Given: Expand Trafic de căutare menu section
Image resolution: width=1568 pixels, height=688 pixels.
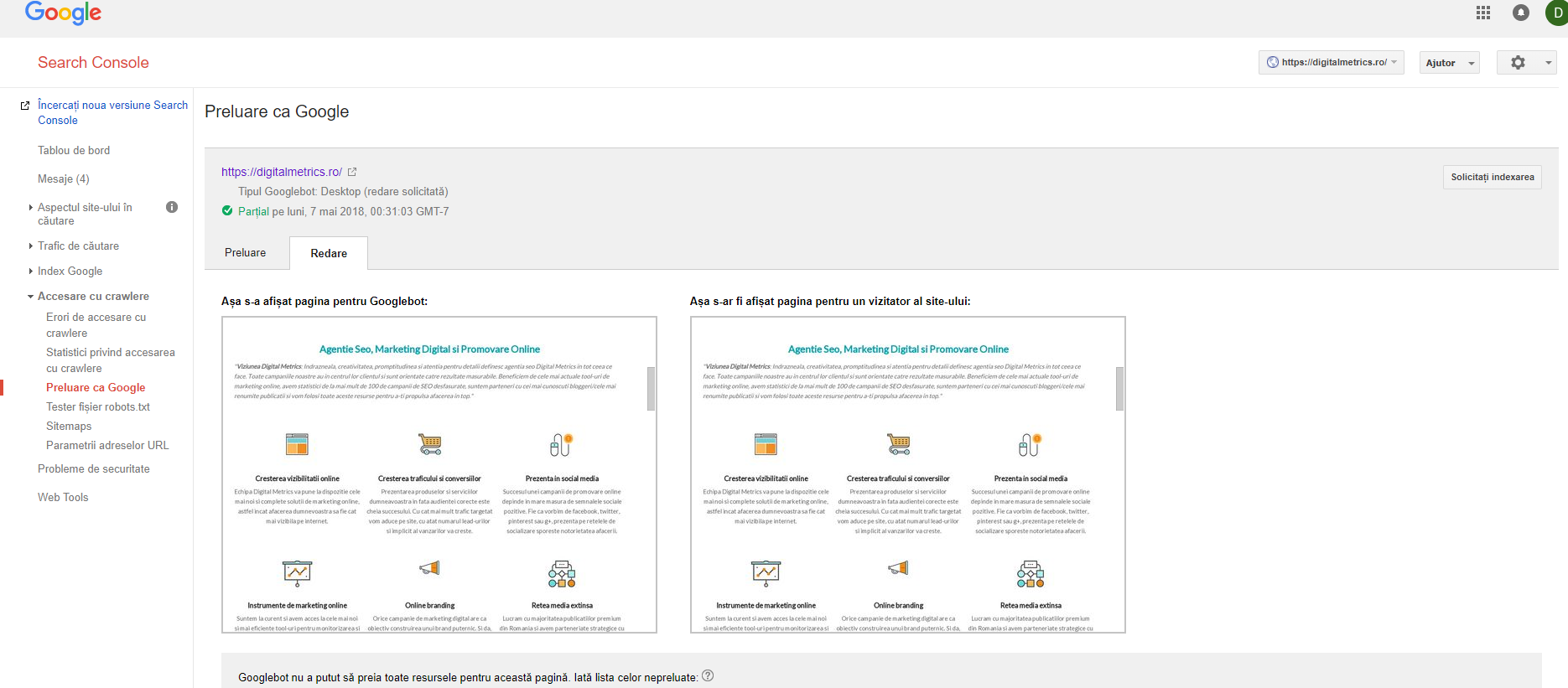Looking at the screenshot, I should pyautogui.click(x=78, y=246).
